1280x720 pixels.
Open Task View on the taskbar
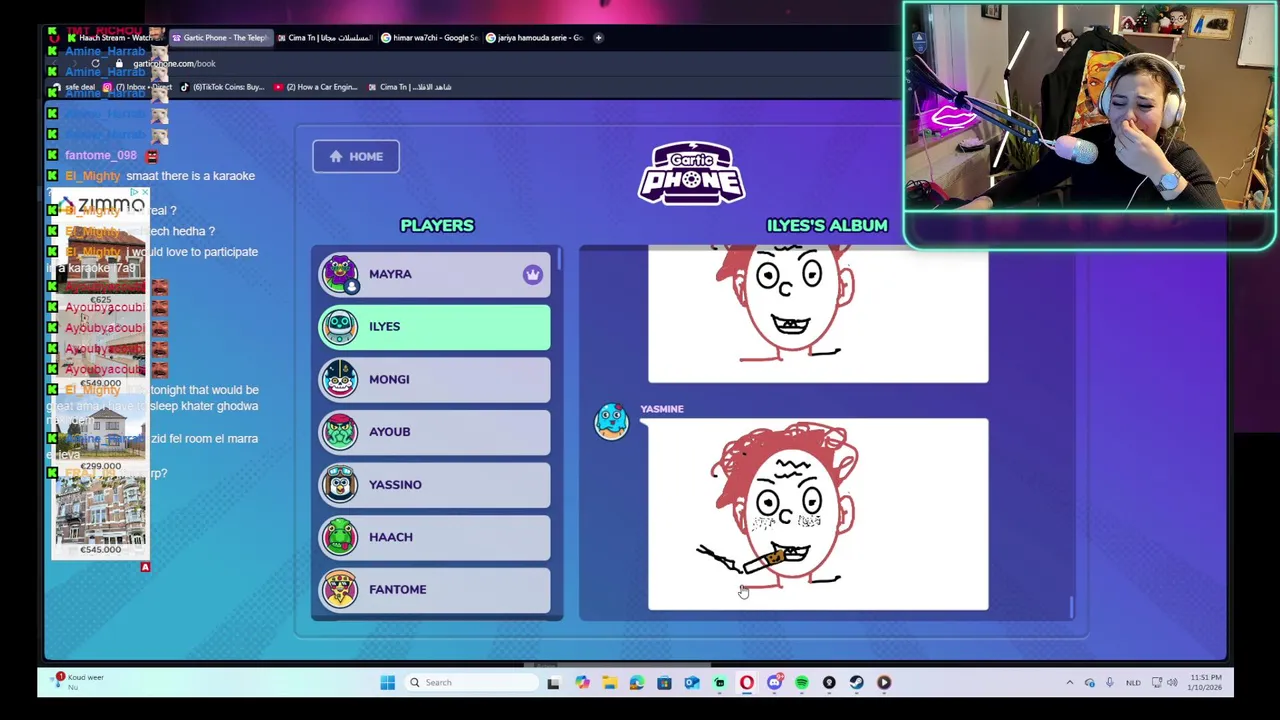[x=553, y=683]
